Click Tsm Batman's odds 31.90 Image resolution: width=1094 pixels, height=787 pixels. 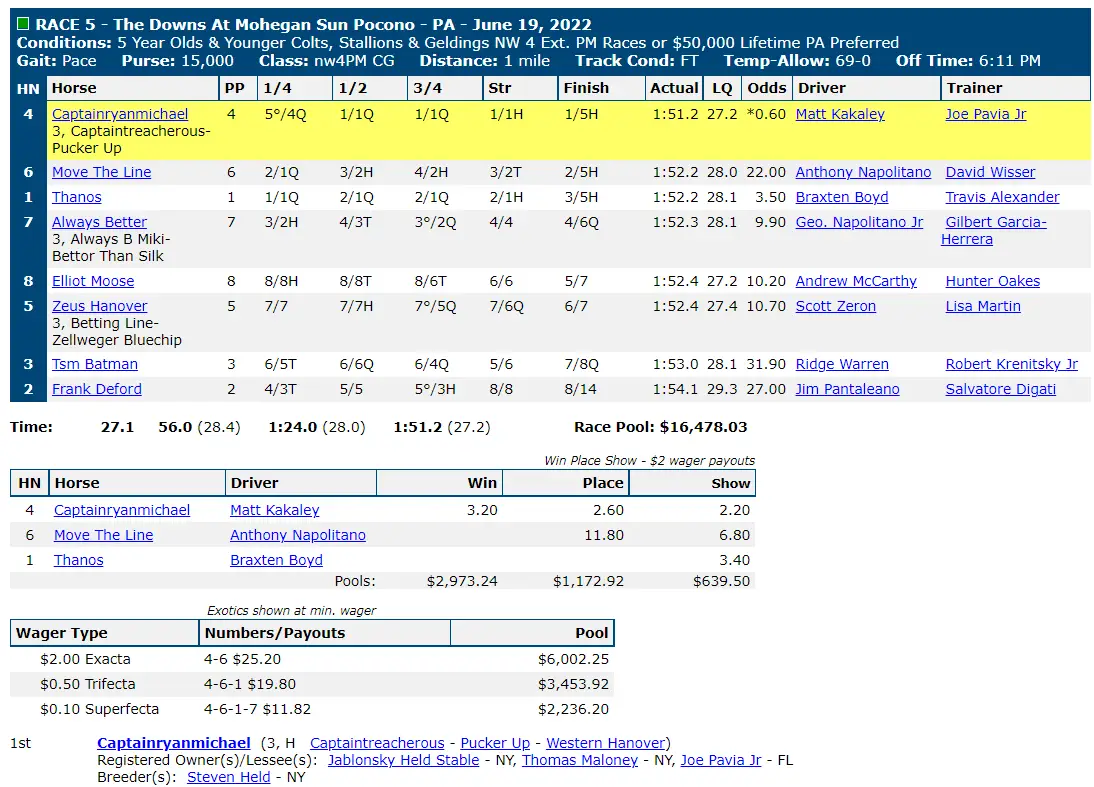[766, 363]
